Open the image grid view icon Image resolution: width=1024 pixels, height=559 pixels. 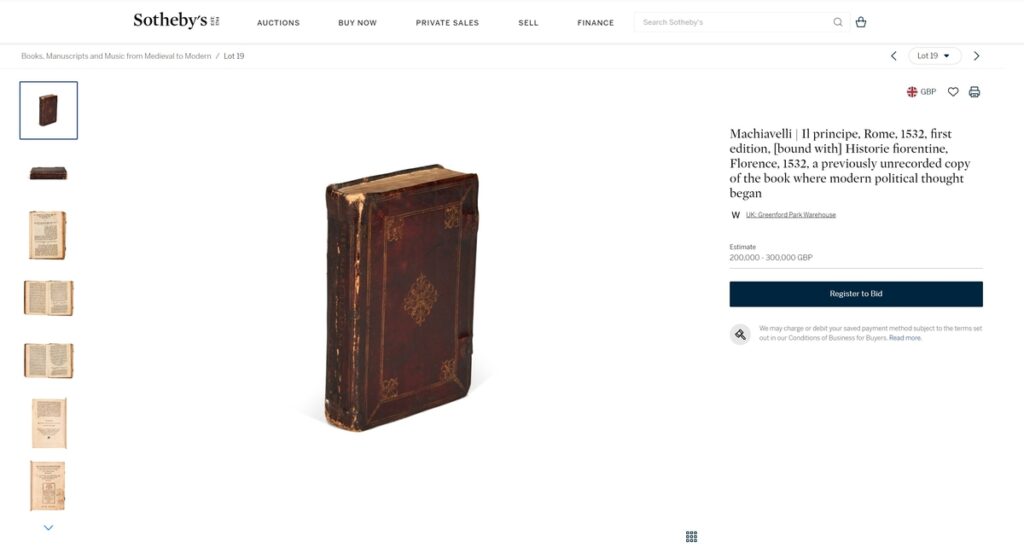(692, 537)
